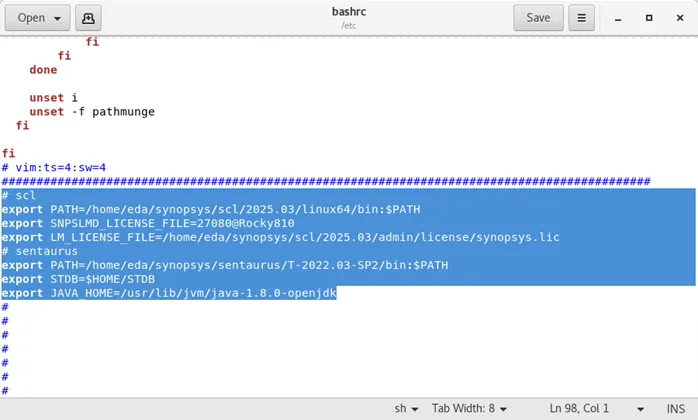Minimize the gedit window
The width and height of the screenshot is (698, 420).
pos(618,18)
